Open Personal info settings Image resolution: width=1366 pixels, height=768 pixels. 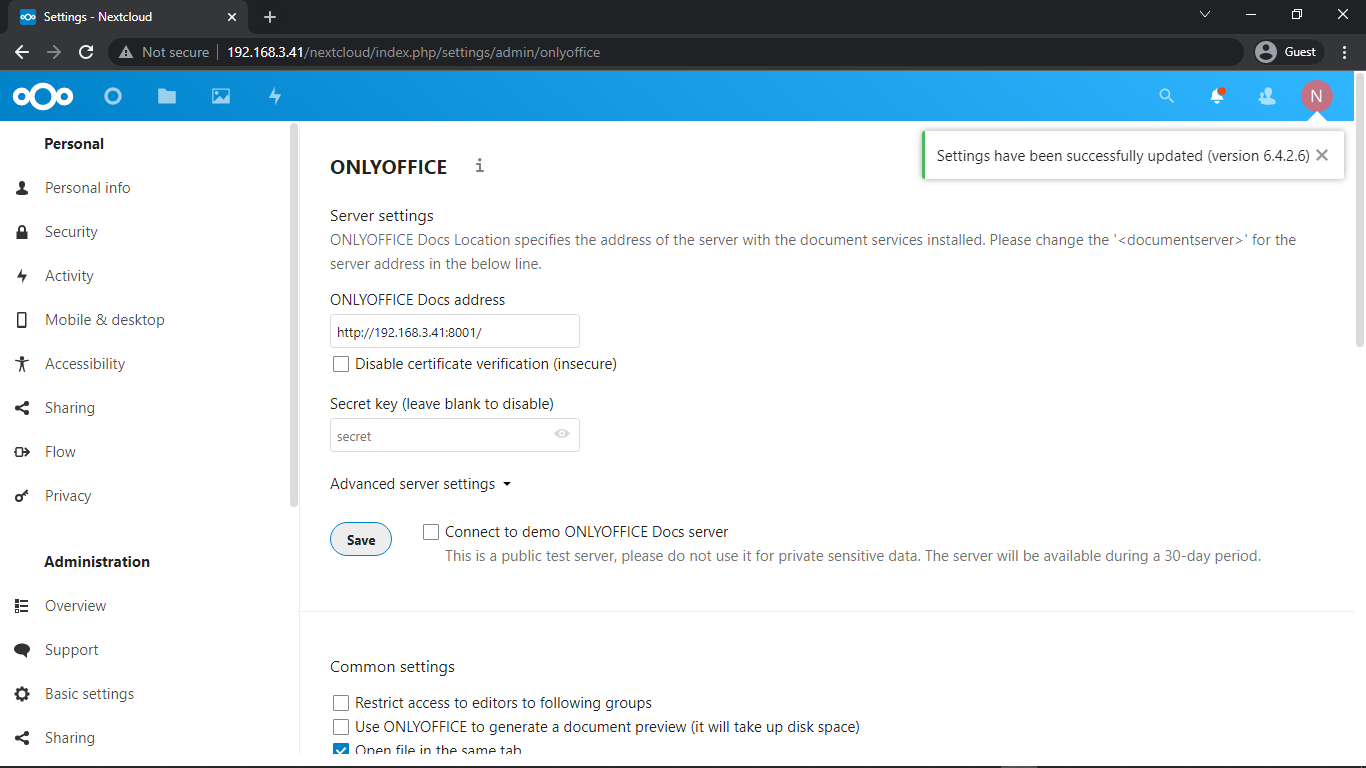tap(87, 188)
